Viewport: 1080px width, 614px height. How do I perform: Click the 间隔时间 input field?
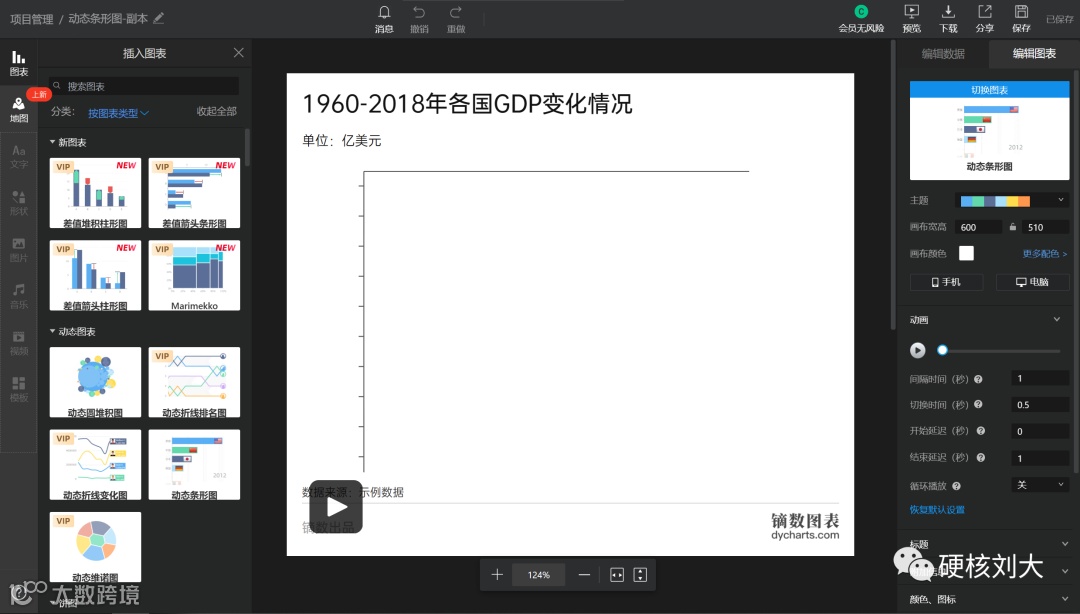tap(1039, 378)
